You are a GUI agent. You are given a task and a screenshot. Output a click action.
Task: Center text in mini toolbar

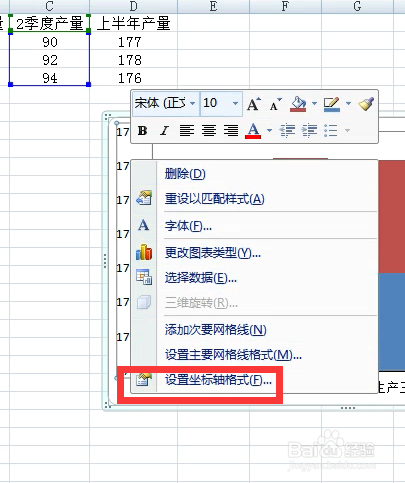pos(209,131)
